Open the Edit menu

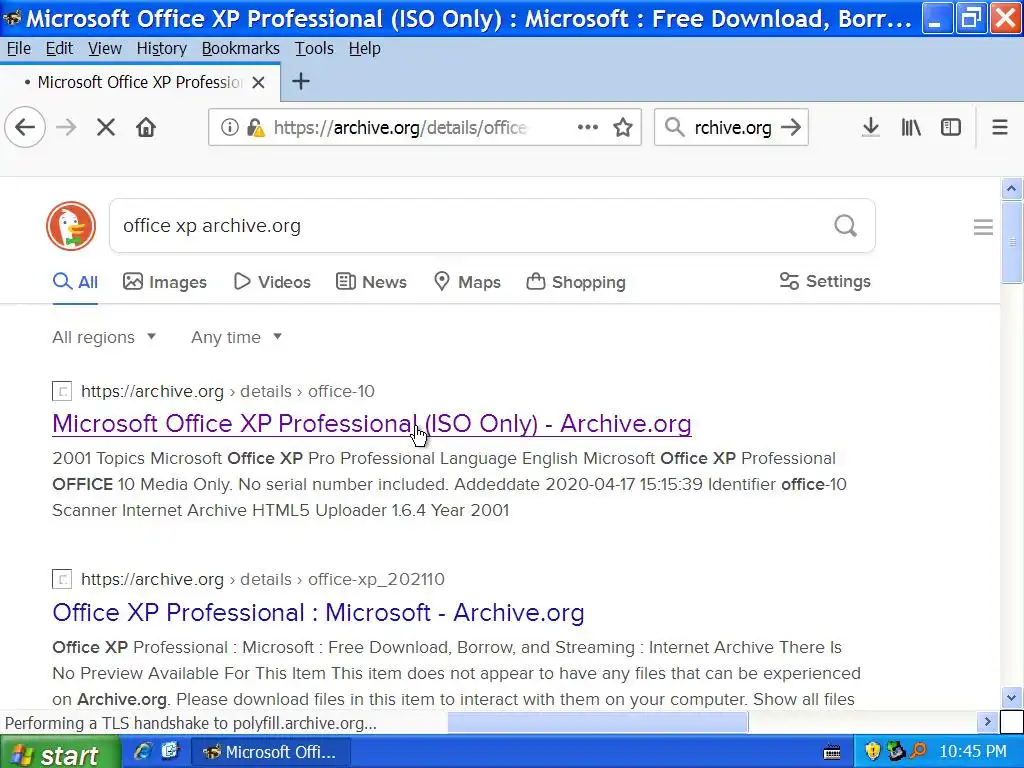point(59,48)
